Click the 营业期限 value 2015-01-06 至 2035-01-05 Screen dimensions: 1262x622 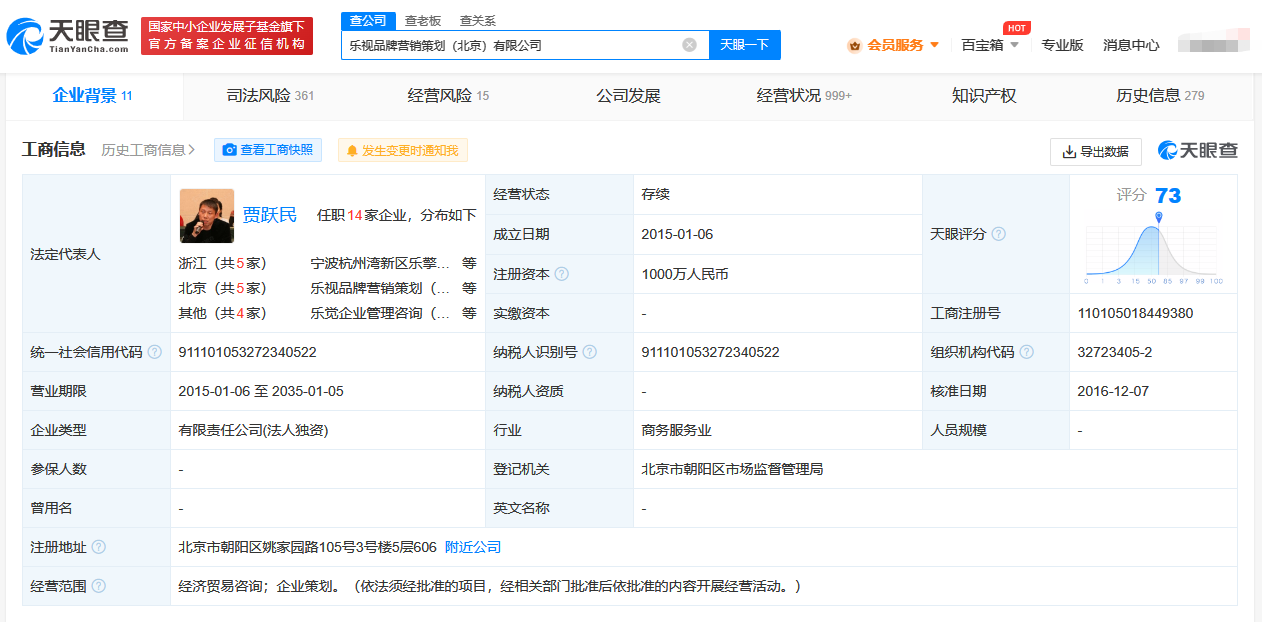pyautogui.click(x=261, y=391)
